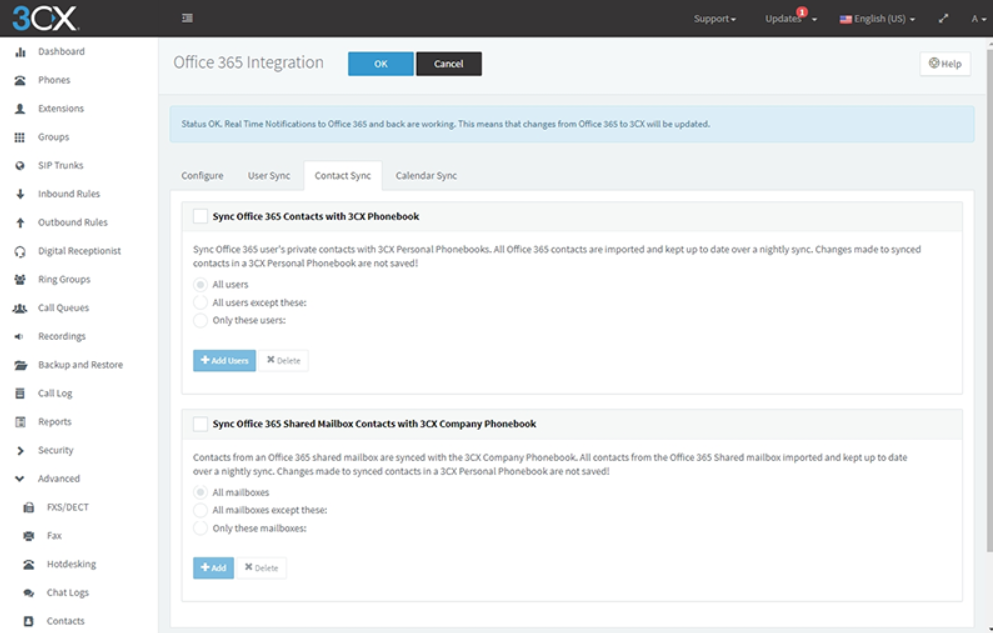The width and height of the screenshot is (993, 633).
Task: Click Digital Receptionist headset icon
Action: (20, 251)
